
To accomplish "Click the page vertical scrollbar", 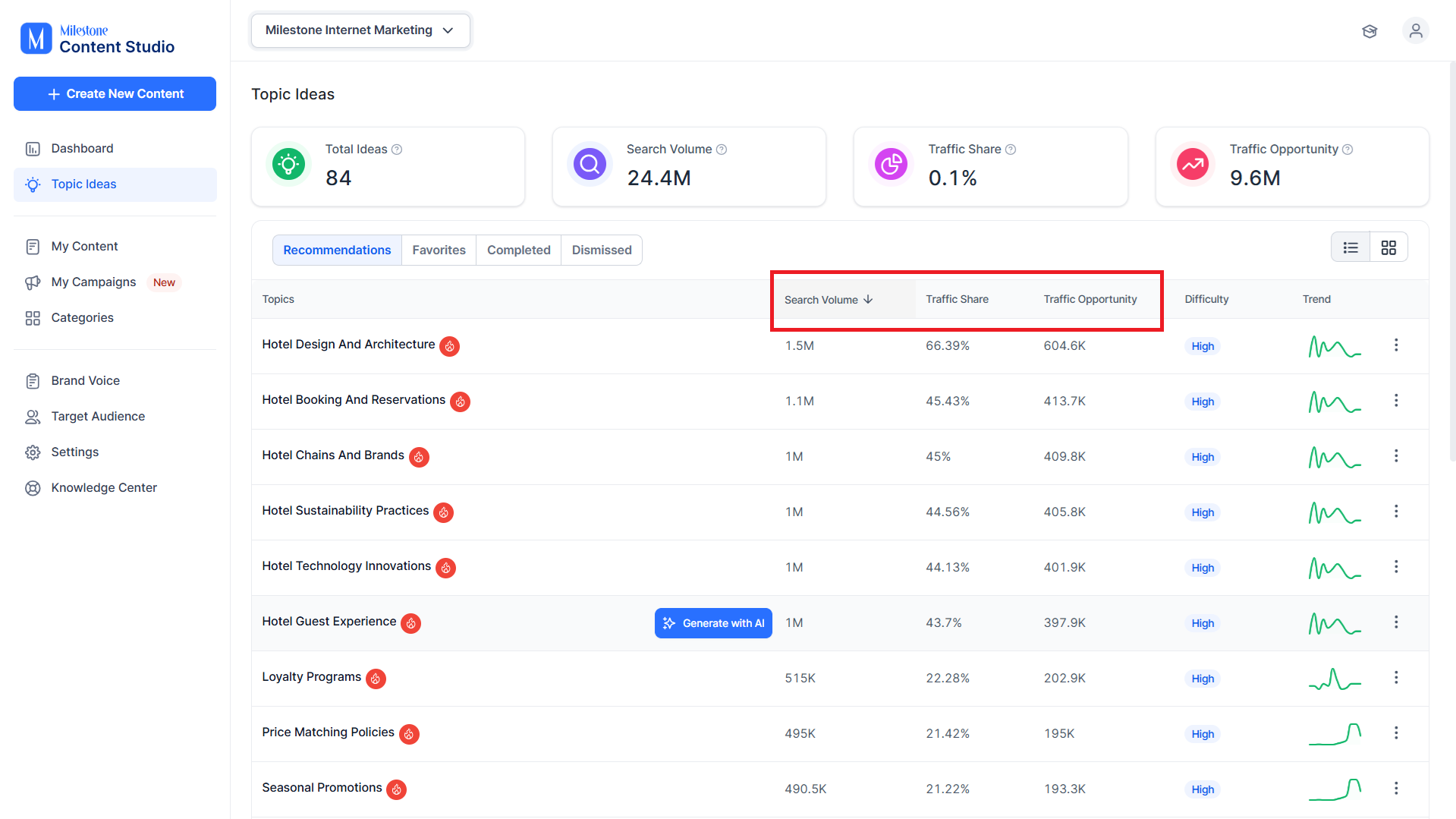I will (x=1452, y=260).
